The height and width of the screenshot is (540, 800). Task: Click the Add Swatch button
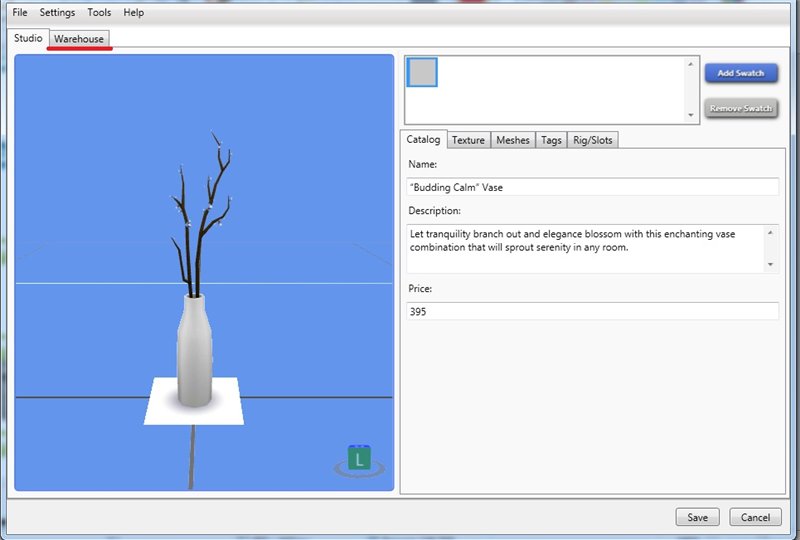click(741, 74)
